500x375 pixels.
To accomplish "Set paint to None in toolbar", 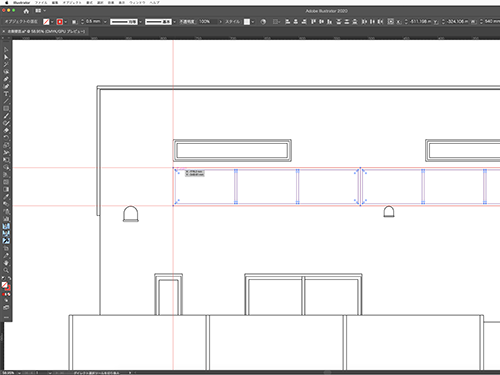I will pos(9,295).
